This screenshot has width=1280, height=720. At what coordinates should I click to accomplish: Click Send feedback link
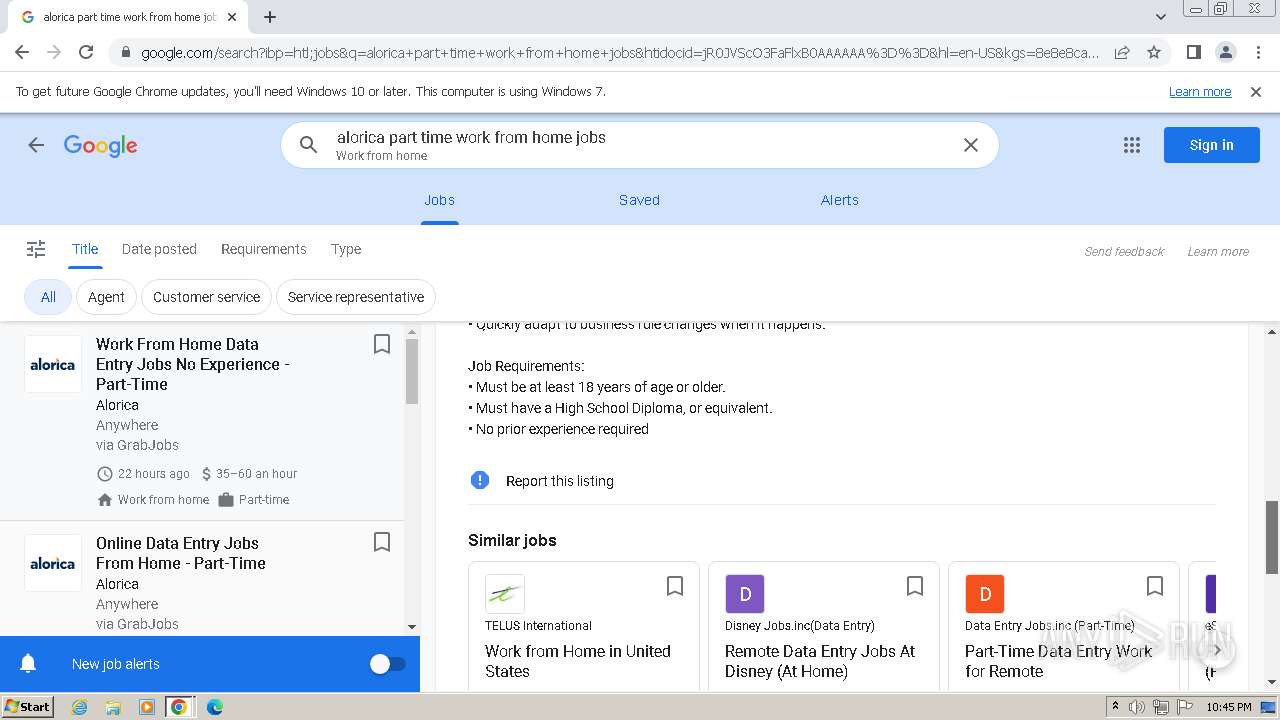(x=1124, y=251)
